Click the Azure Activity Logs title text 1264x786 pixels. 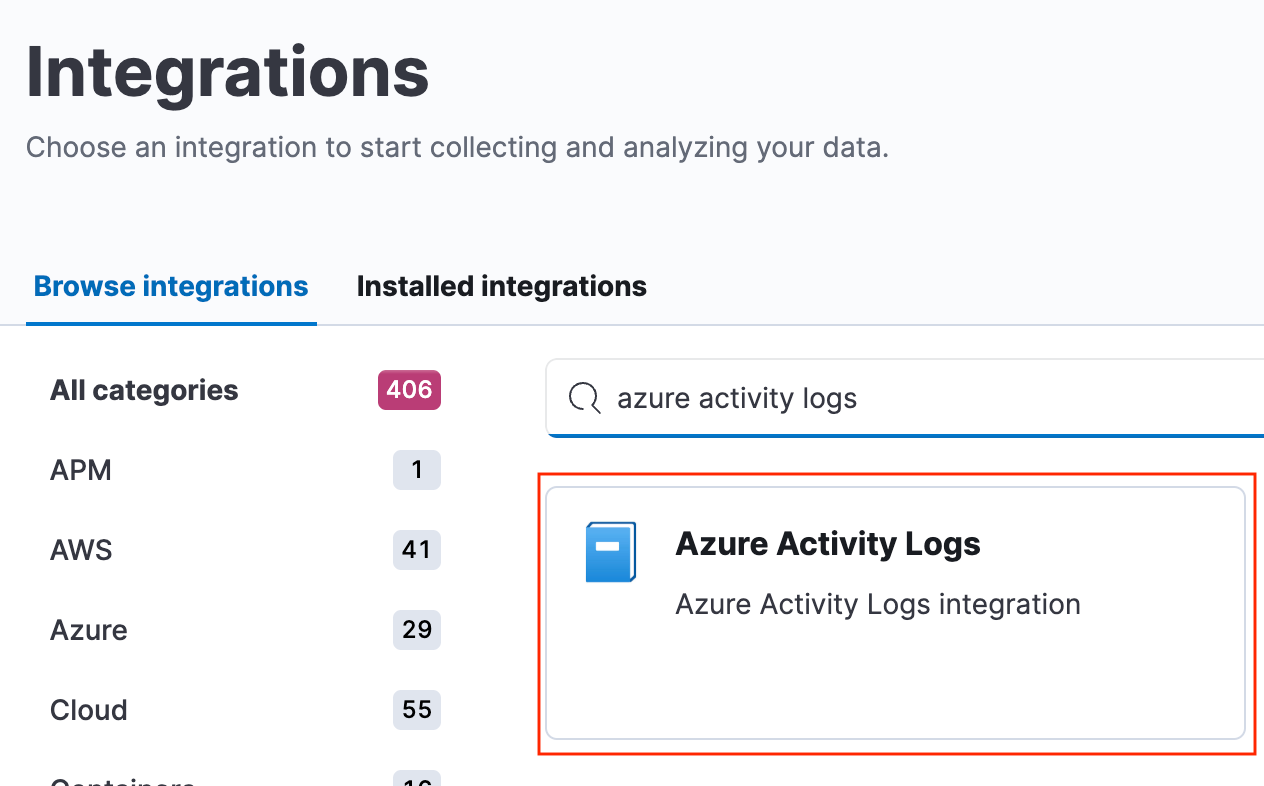click(x=828, y=543)
